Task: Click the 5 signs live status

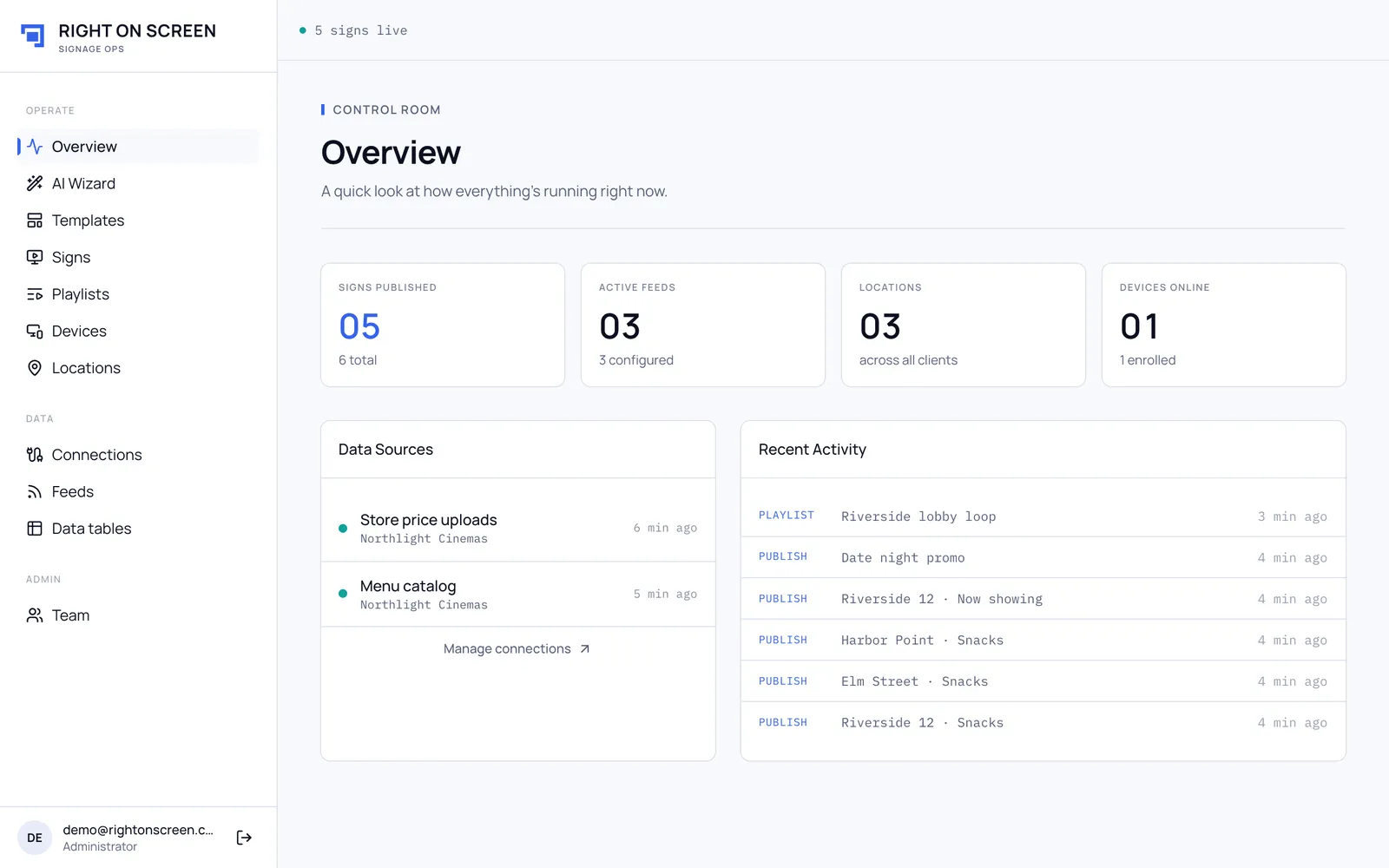Action: coord(353,30)
